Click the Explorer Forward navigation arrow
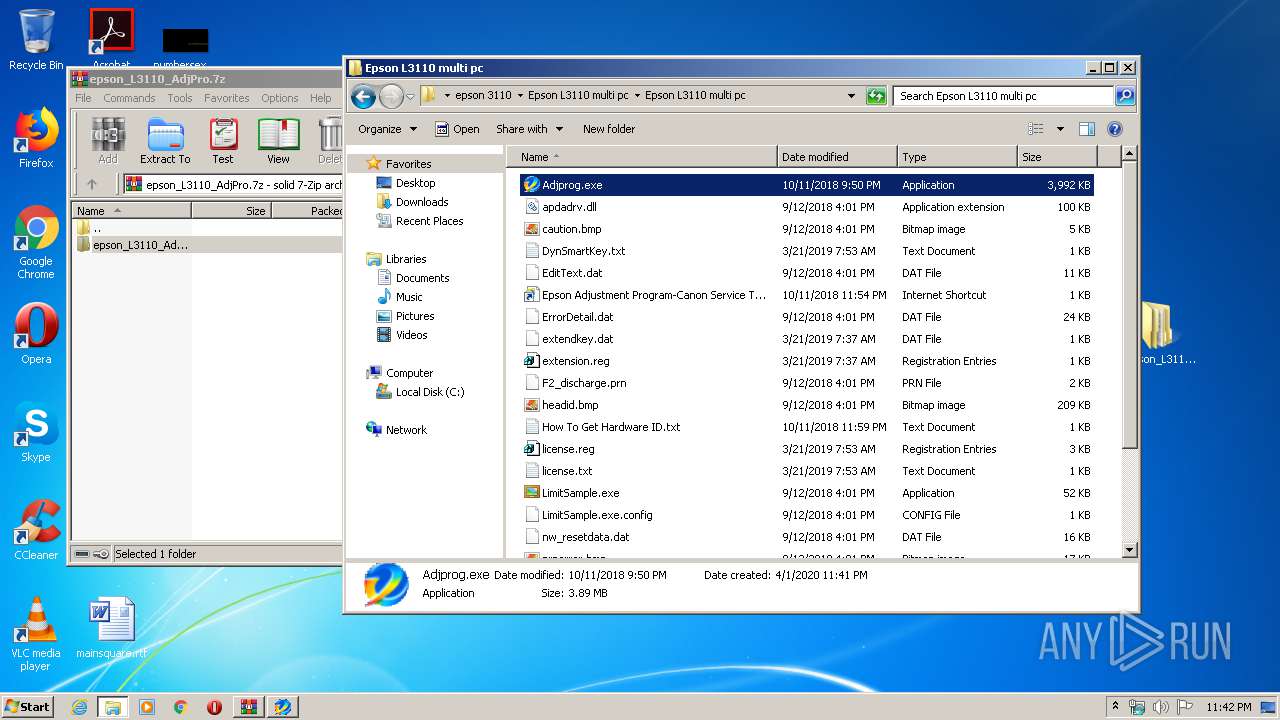The height and width of the screenshot is (720, 1280). pos(391,96)
